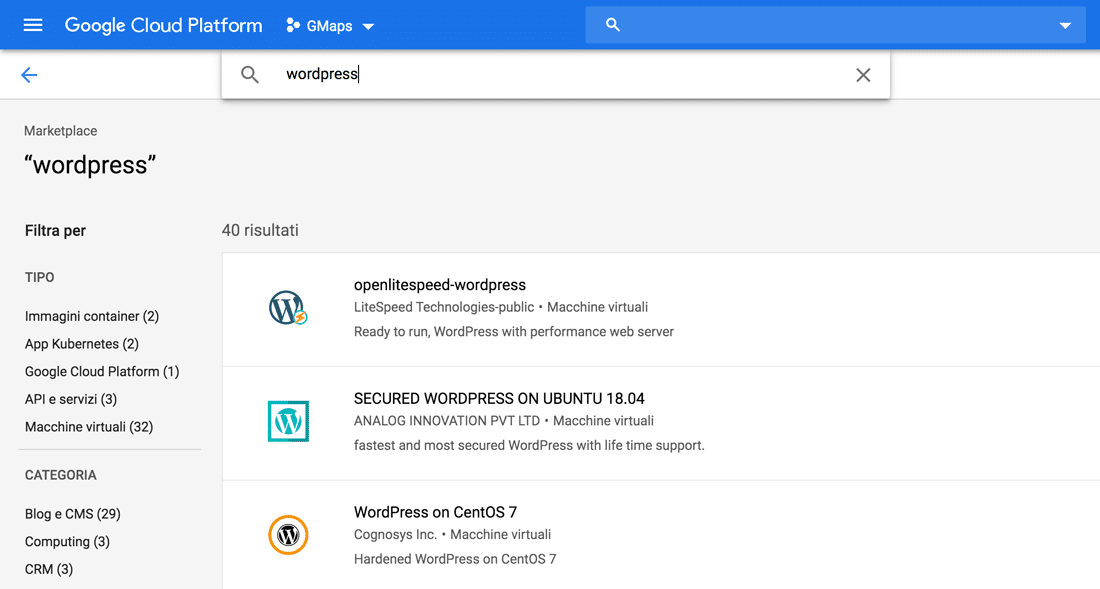The image size is (1100, 589).
Task: Open WordPress on CentOS 7 result
Action: coord(435,512)
